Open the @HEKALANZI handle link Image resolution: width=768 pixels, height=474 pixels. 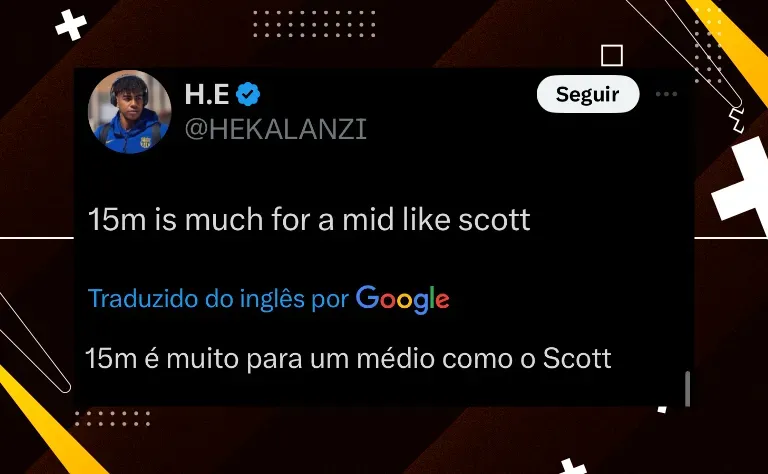pos(276,129)
